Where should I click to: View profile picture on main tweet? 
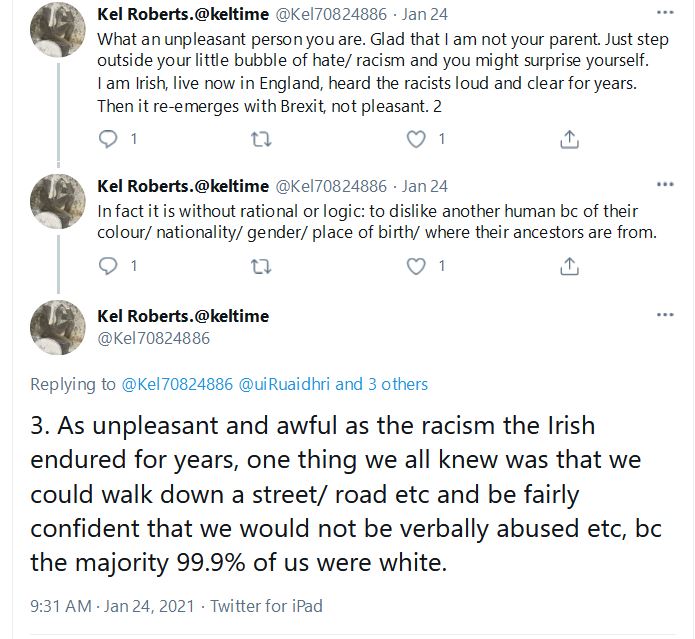(58, 327)
